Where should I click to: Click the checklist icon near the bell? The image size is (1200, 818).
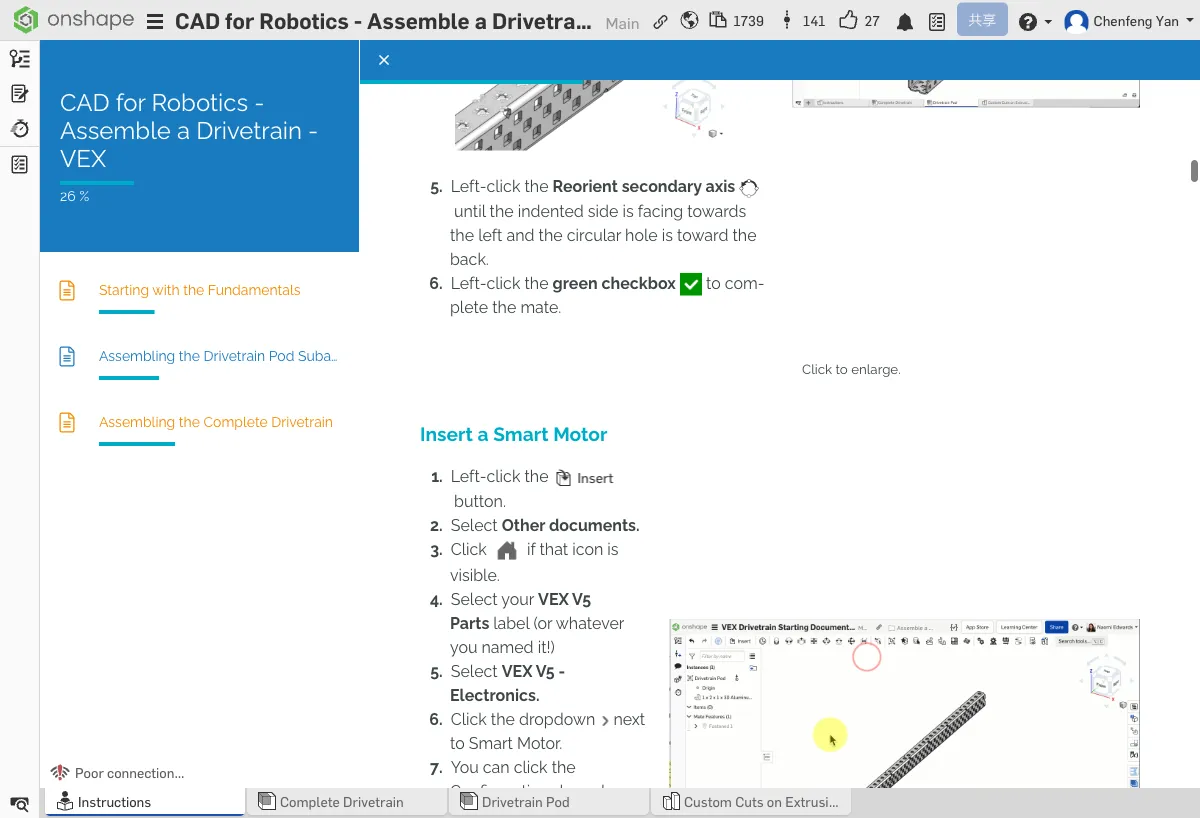click(x=937, y=22)
